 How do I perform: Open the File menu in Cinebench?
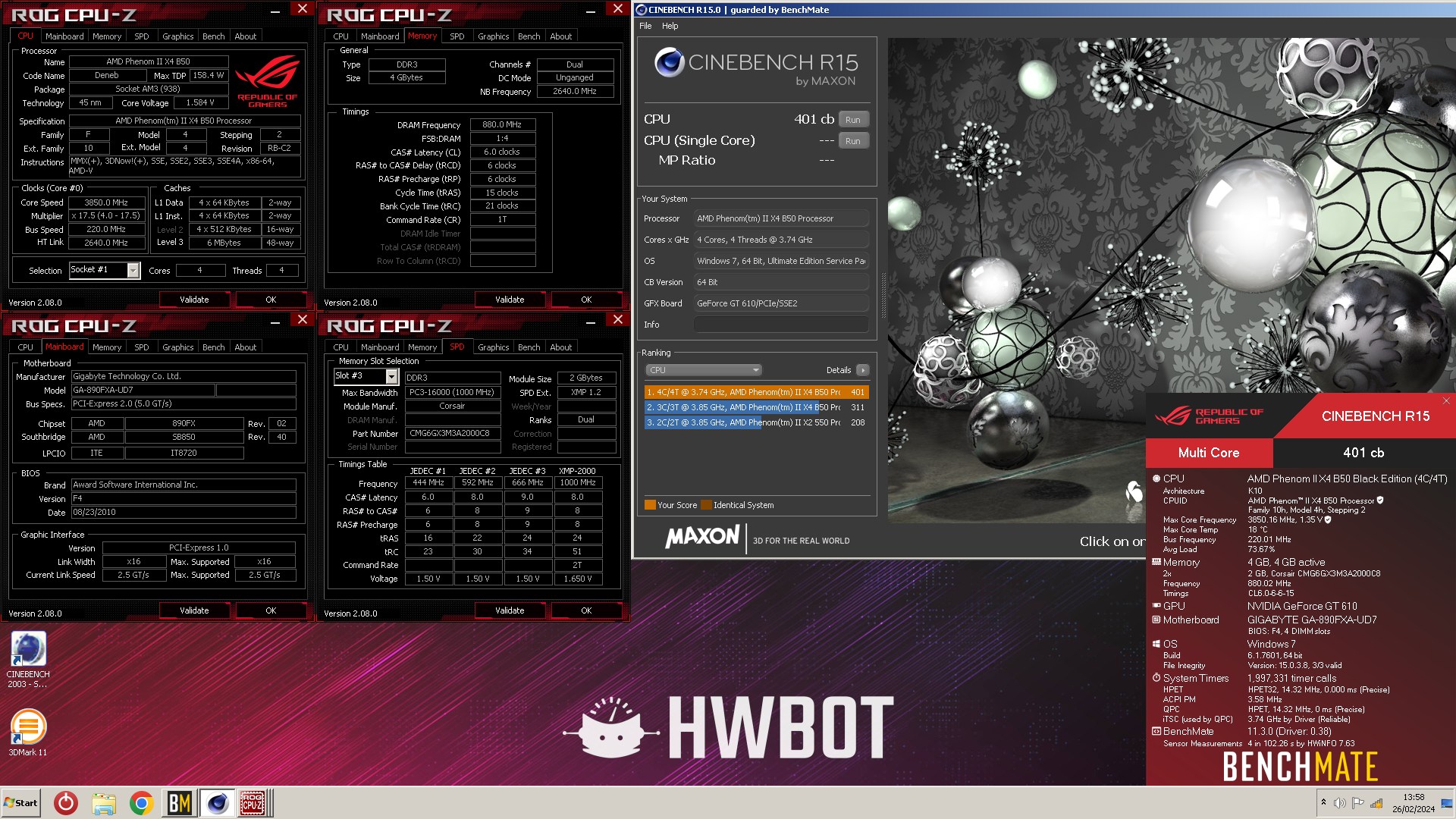click(x=645, y=26)
